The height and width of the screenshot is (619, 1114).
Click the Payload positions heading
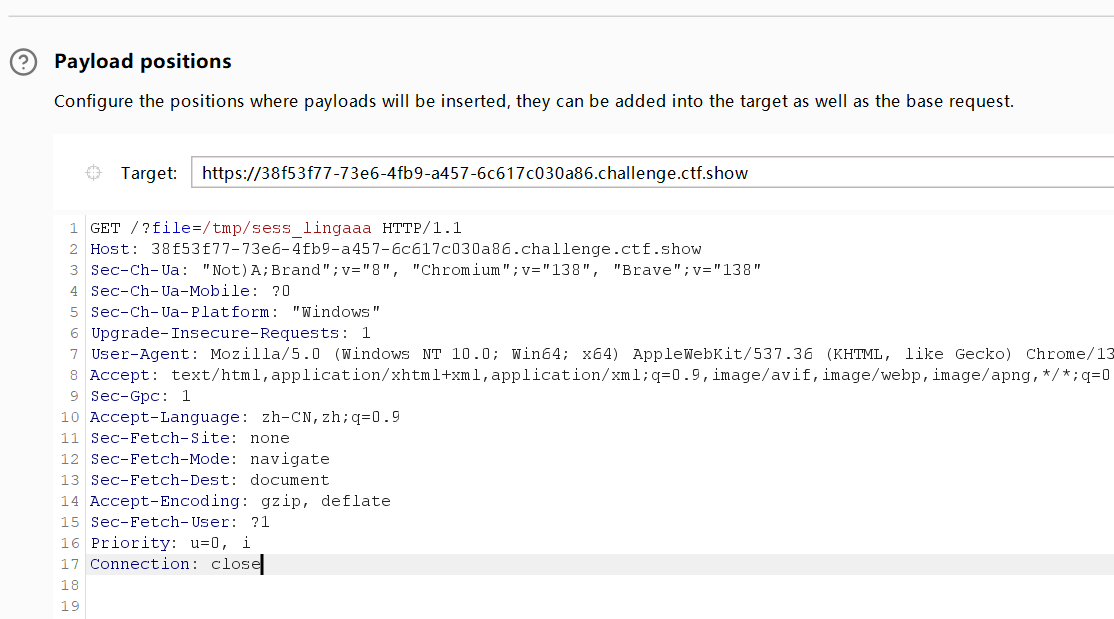[x=143, y=62]
